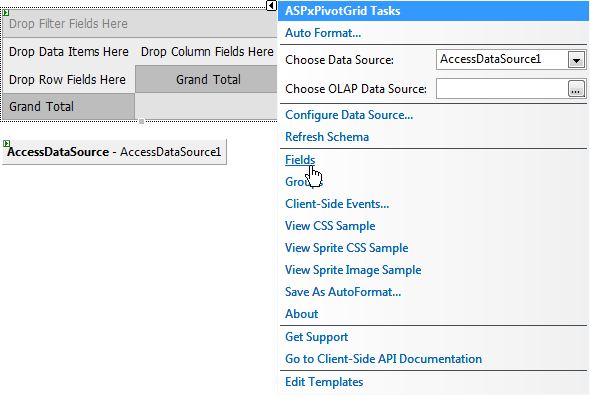The width and height of the screenshot is (590, 395).
Task: Choose Save As AutoFormat
Action: pyautogui.click(x=343, y=292)
